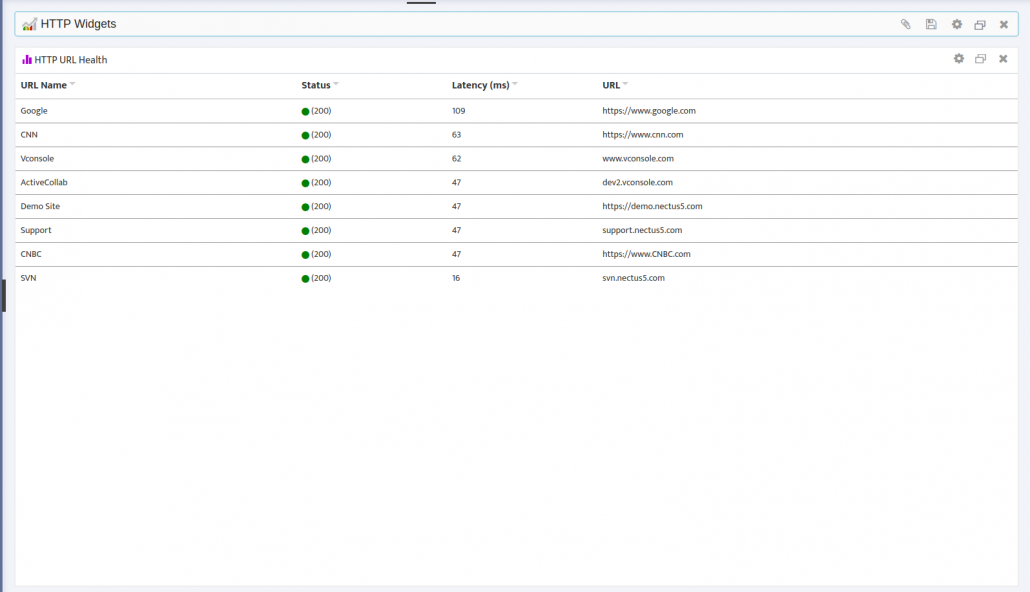Open the support.nectus5.com link

tap(641, 230)
